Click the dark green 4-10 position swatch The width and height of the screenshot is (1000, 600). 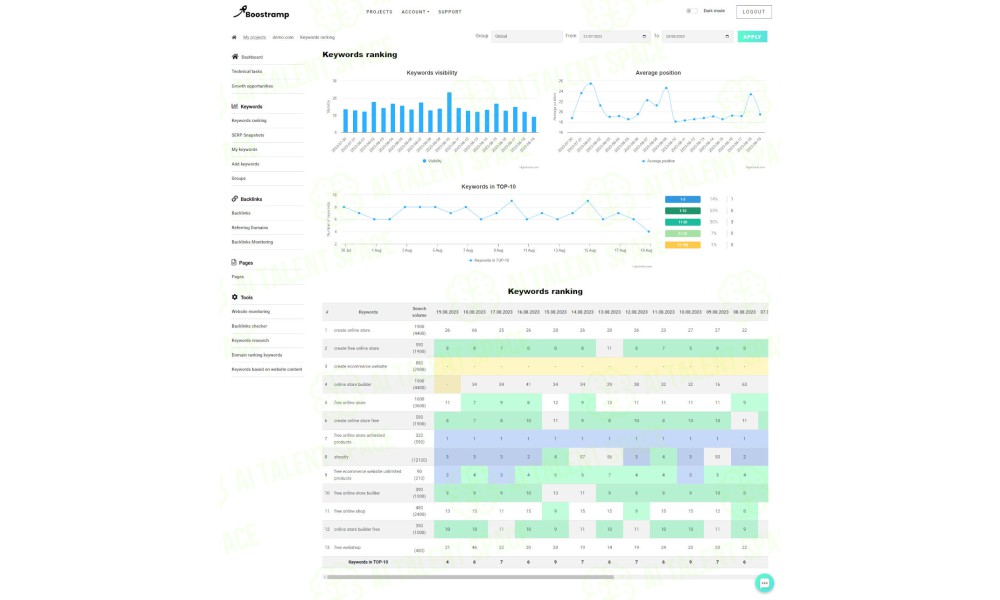point(682,211)
